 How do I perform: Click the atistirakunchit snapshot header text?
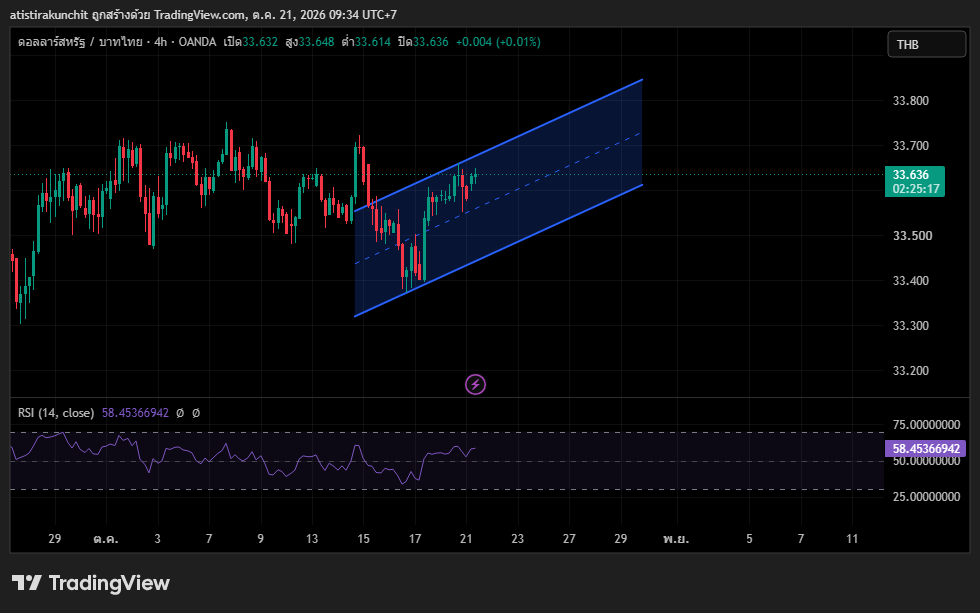(203, 14)
